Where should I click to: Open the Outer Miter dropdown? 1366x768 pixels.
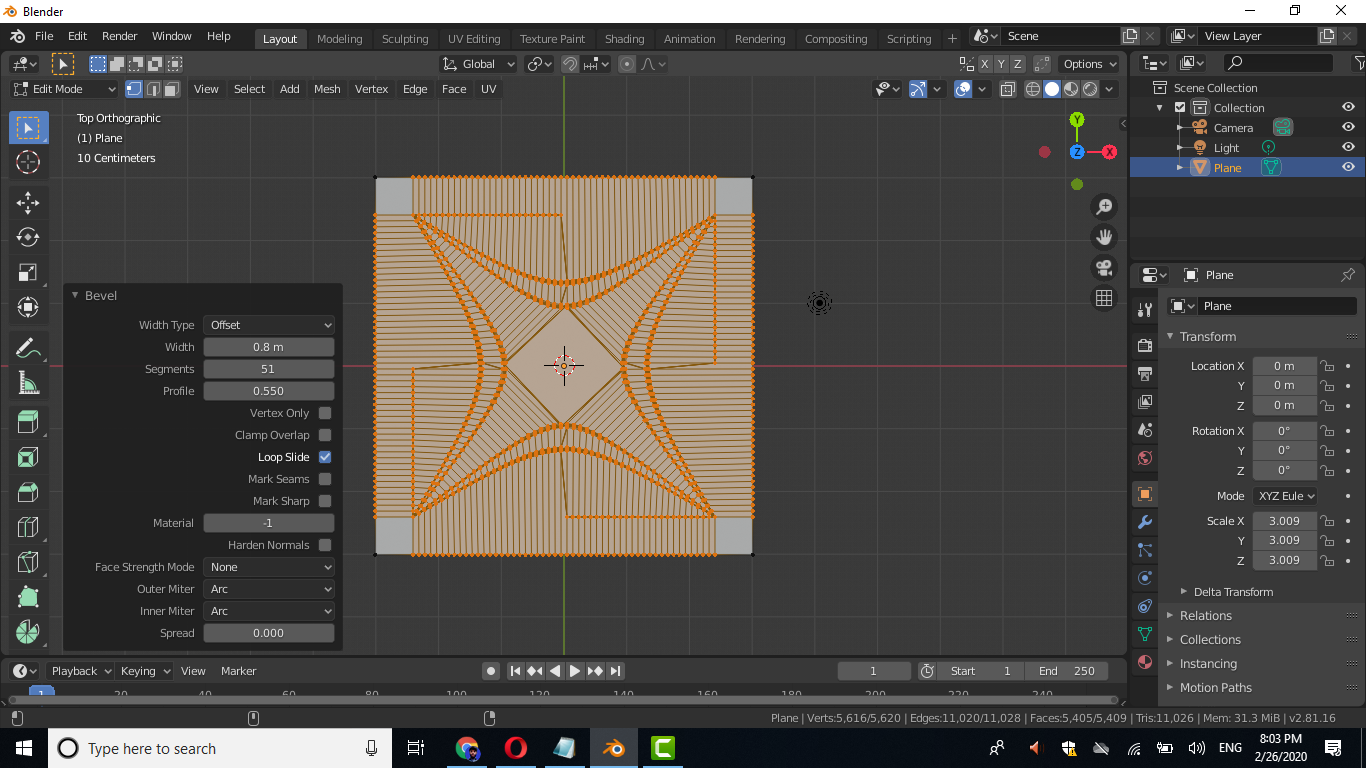tap(268, 589)
